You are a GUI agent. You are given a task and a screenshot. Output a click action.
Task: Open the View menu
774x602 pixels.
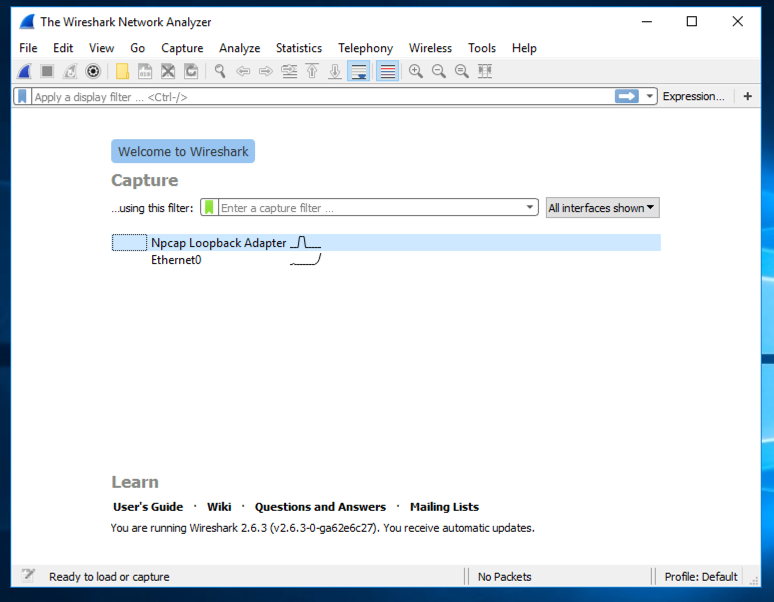[102, 48]
